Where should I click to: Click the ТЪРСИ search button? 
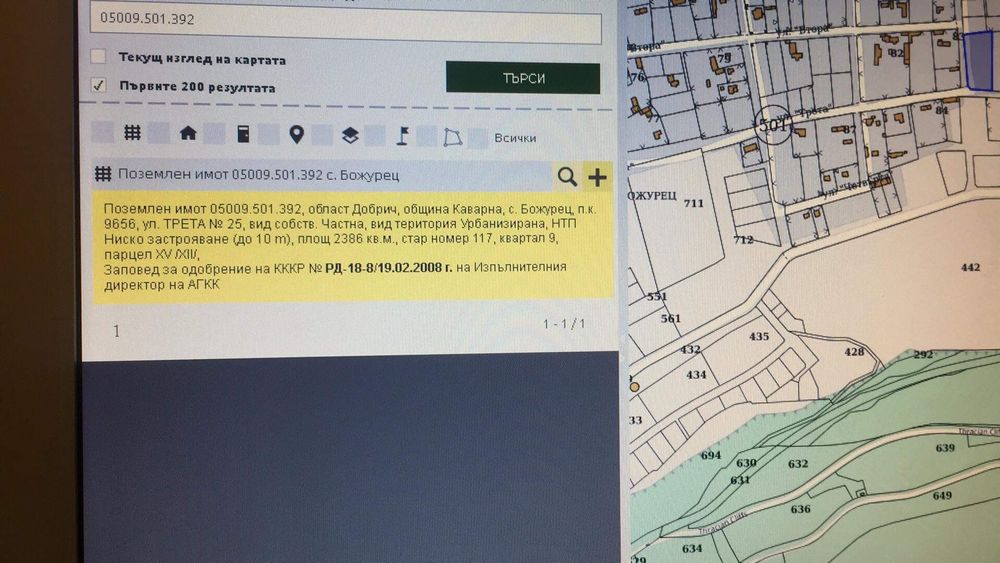(523, 78)
